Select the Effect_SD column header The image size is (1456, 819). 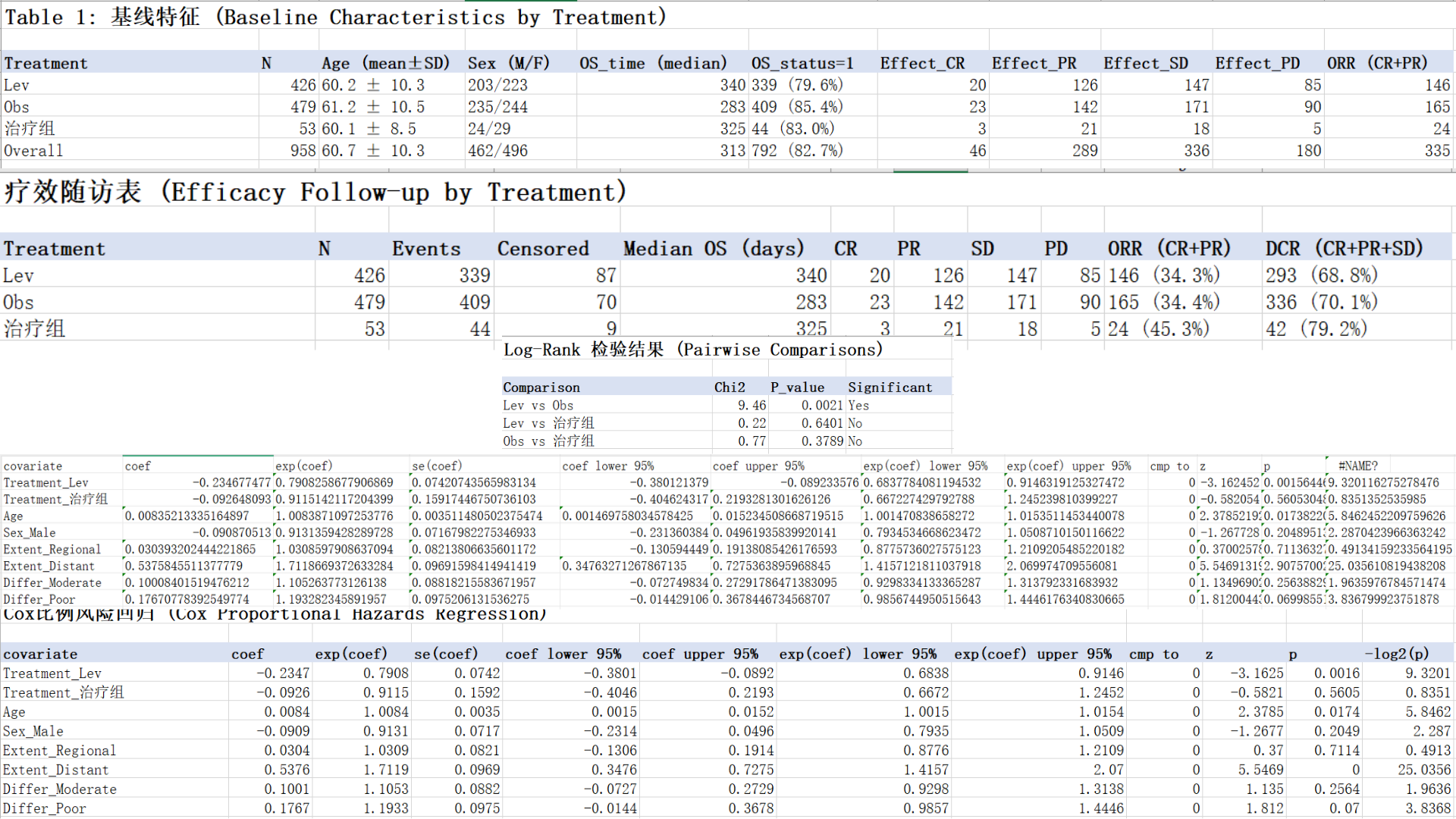click(1146, 64)
